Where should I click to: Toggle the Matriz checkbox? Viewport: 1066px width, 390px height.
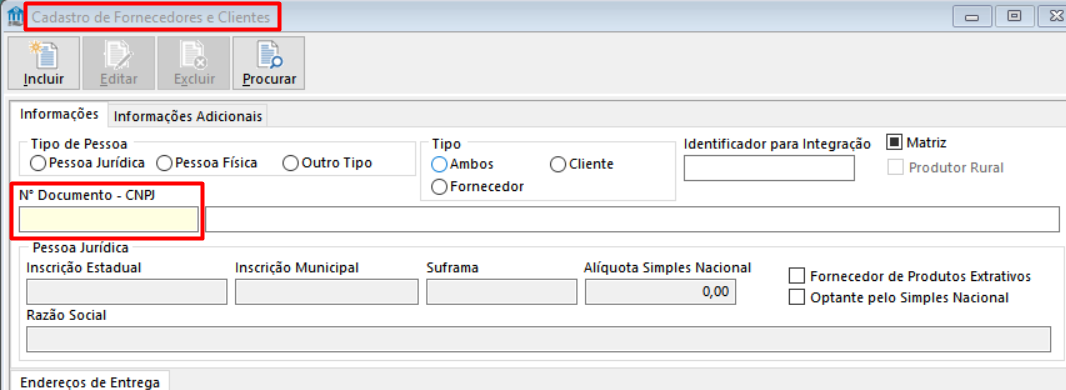coord(894,143)
